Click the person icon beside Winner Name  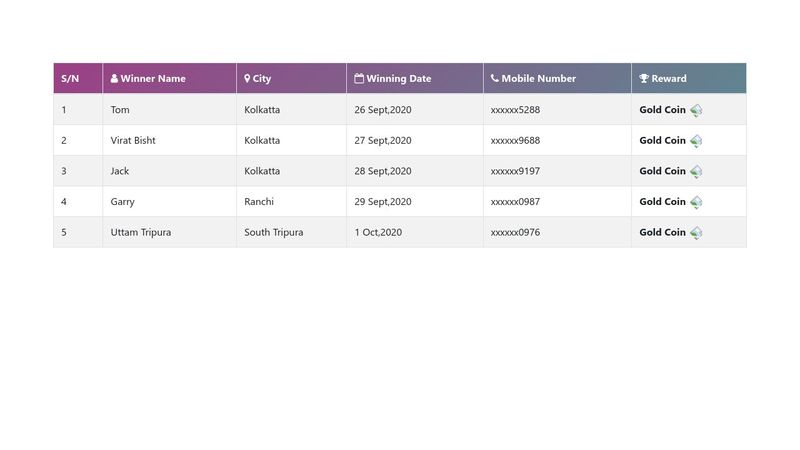(x=114, y=79)
